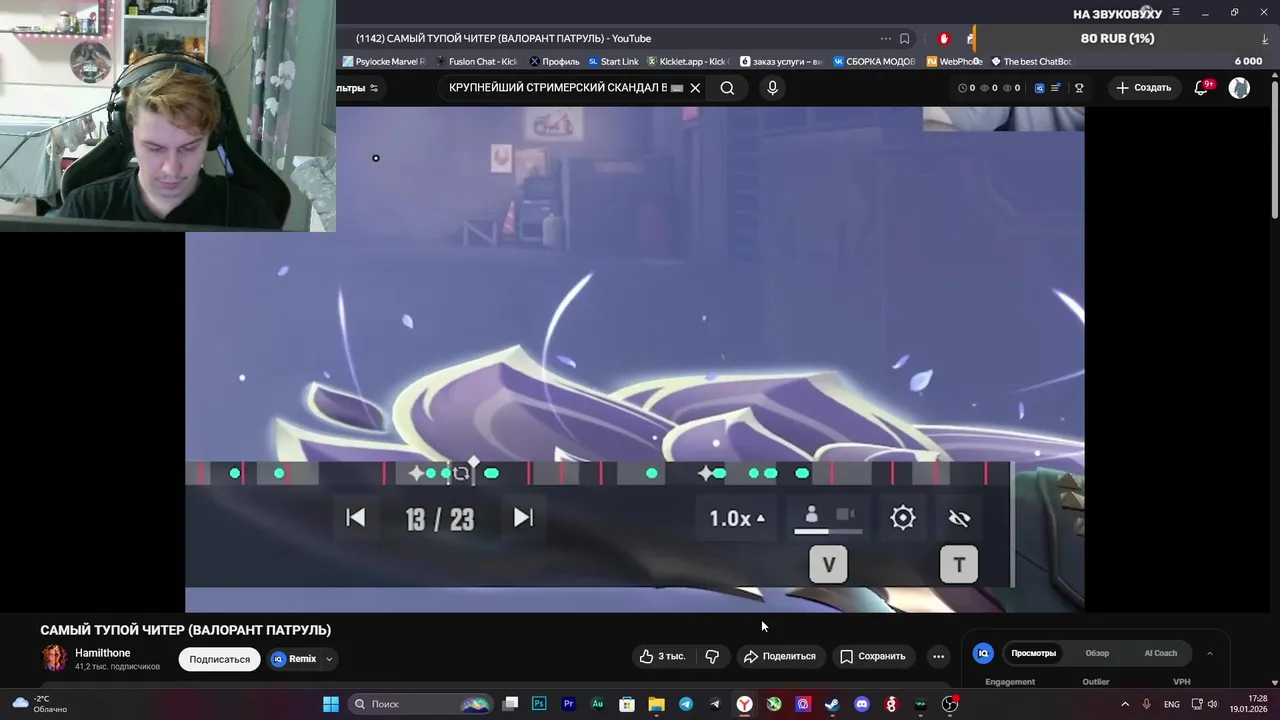The height and width of the screenshot is (720, 1280).
Task: Open the weather widget showing -2°C
Action: [40, 705]
